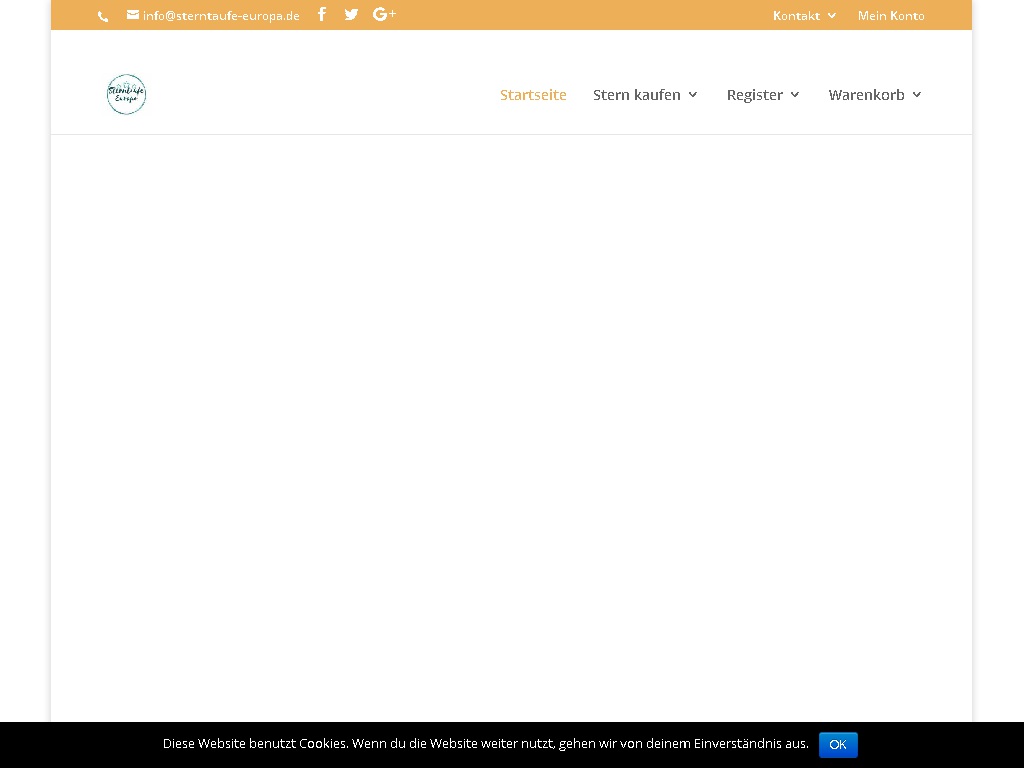The height and width of the screenshot is (768, 1024).
Task: Expand the Warenkorb dropdown chevron
Action: (x=917, y=94)
